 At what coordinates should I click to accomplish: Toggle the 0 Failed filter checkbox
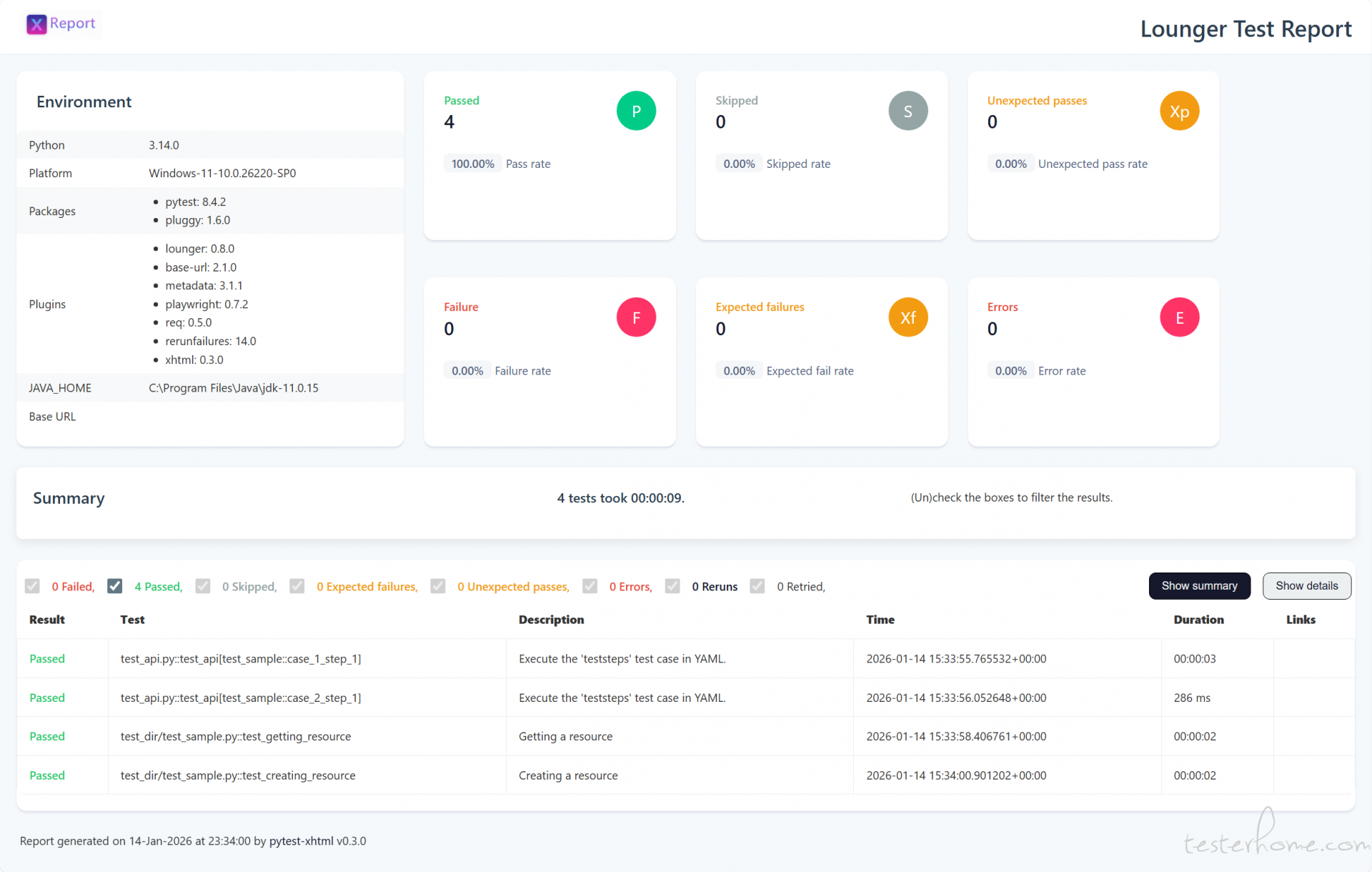click(32, 586)
